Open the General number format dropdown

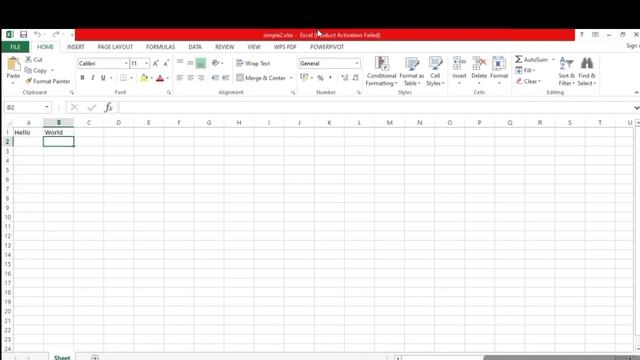357,63
